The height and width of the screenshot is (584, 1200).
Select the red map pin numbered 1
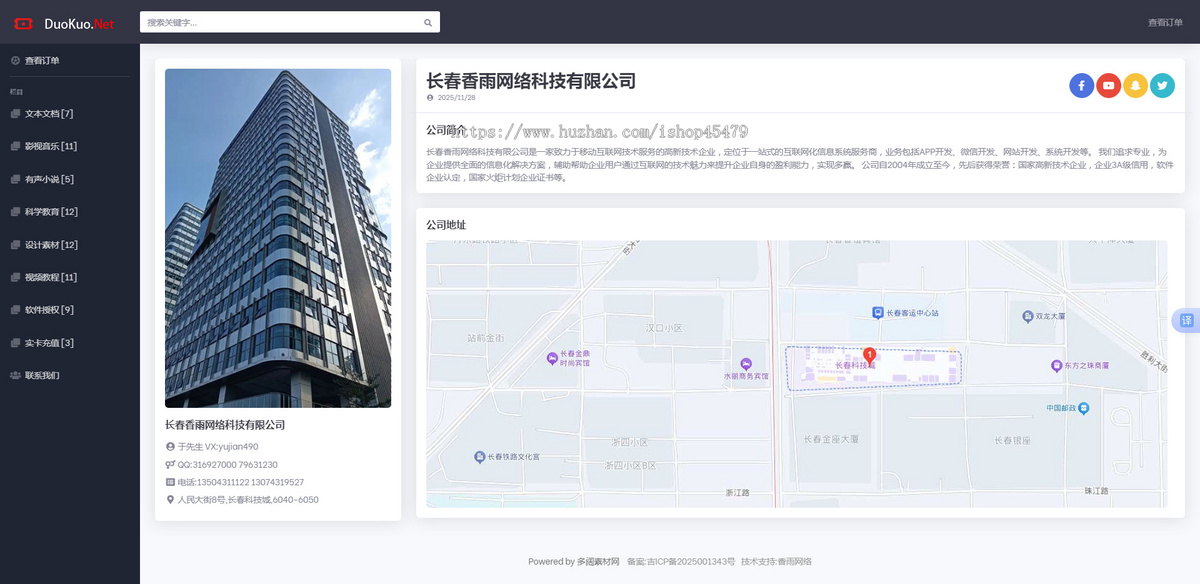click(869, 355)
